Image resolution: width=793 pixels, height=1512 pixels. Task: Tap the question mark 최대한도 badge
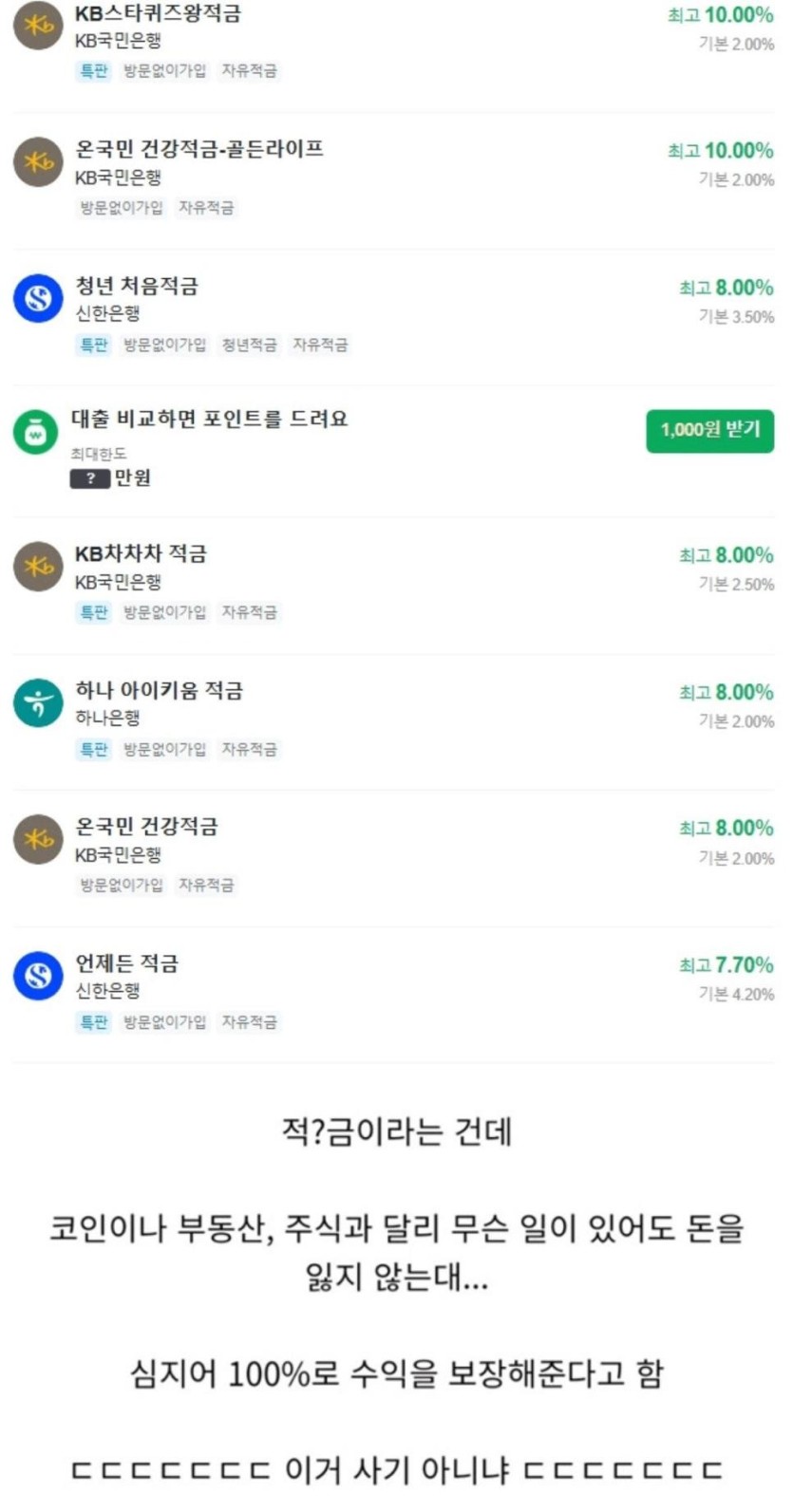coord(90,477)
